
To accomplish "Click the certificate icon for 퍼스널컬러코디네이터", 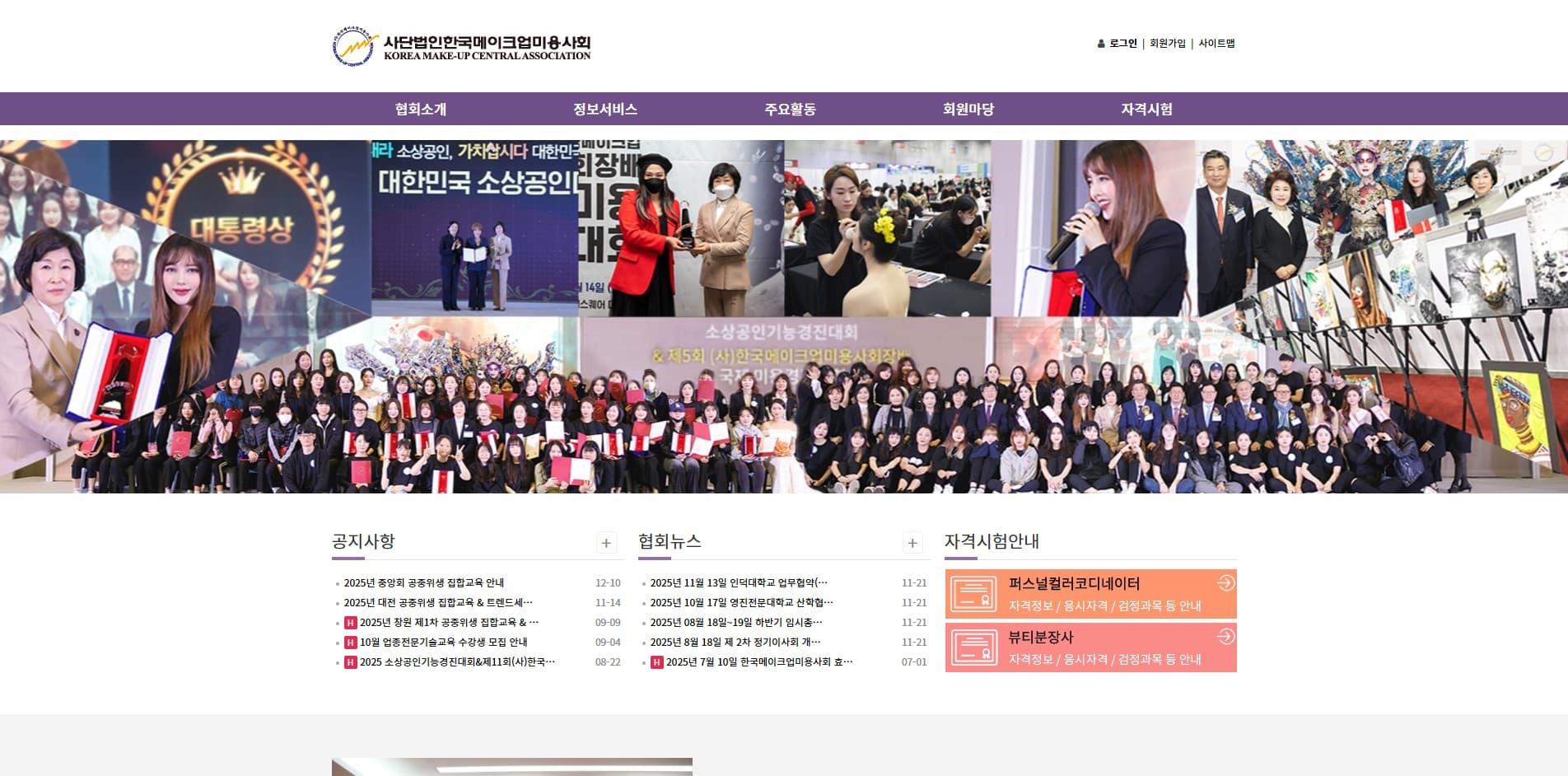I will coord(973,594).
